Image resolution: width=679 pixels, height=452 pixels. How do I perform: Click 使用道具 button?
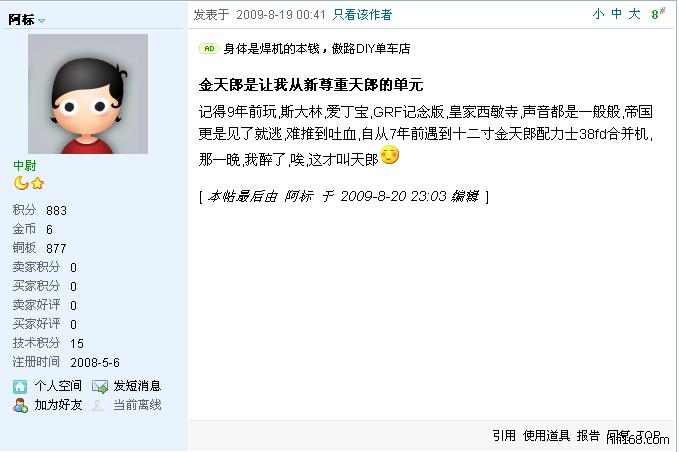click(546, 436)
